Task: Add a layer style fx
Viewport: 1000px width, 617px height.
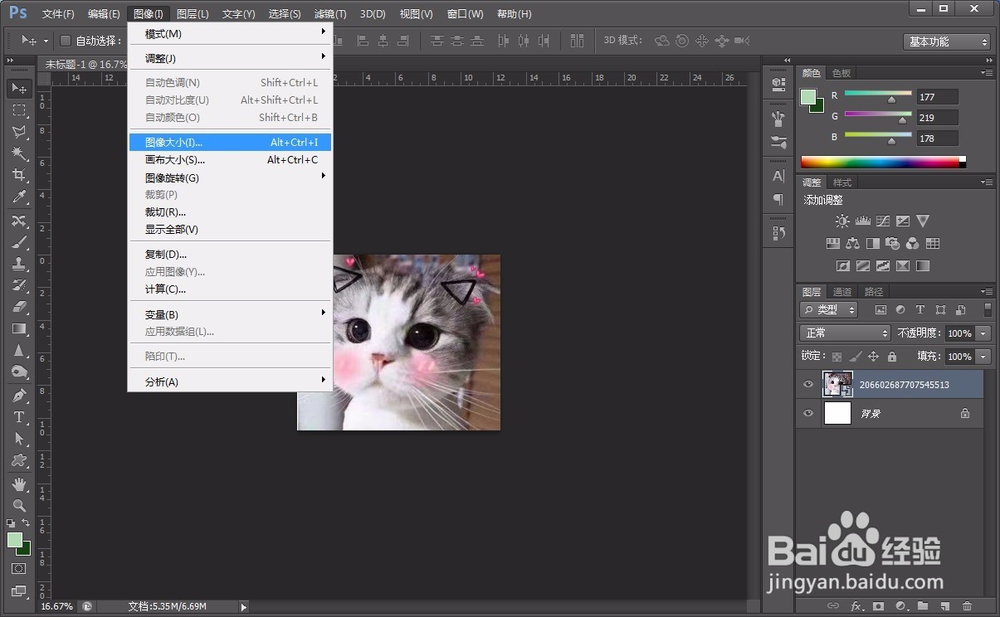Action: pyautogui.click(x=857, y=606)
